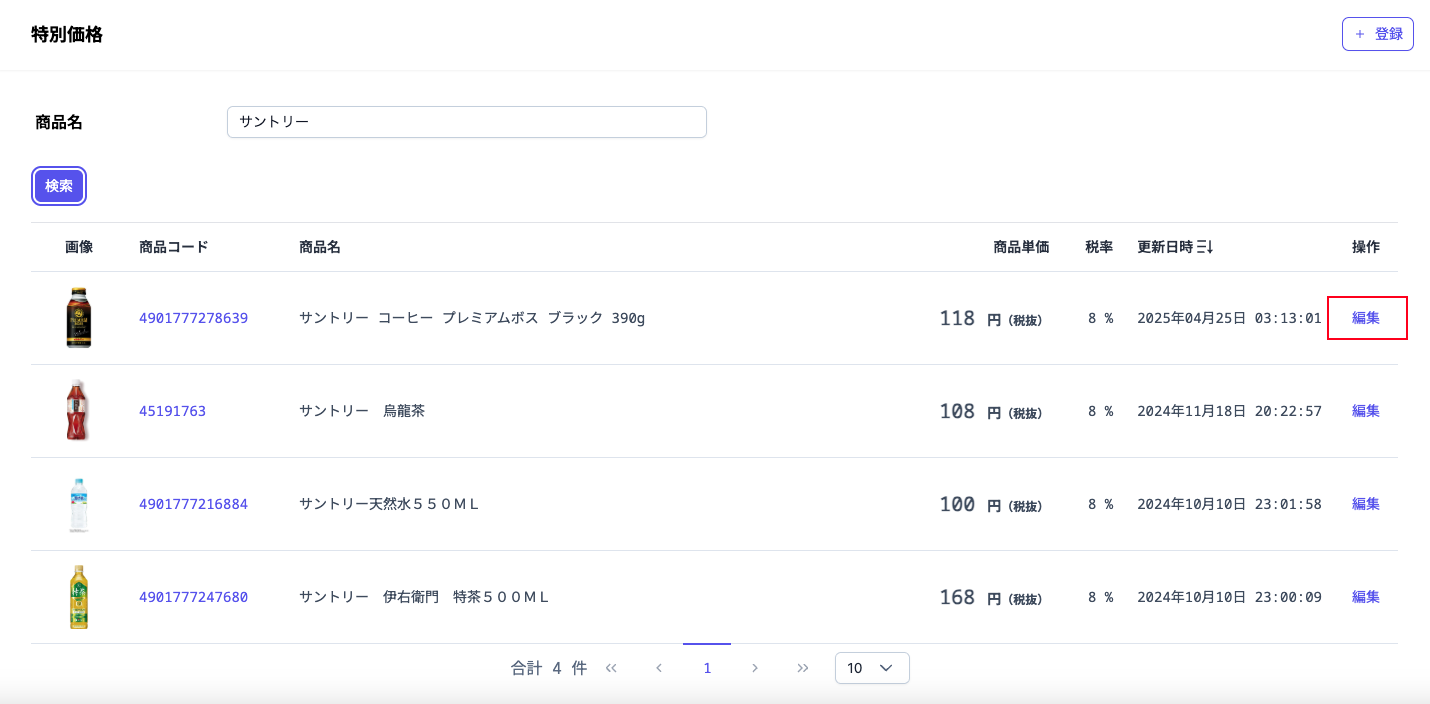Edit the サントリー 烏龍茶 row
The image size is (1430, 704).
pos(1366,411)
